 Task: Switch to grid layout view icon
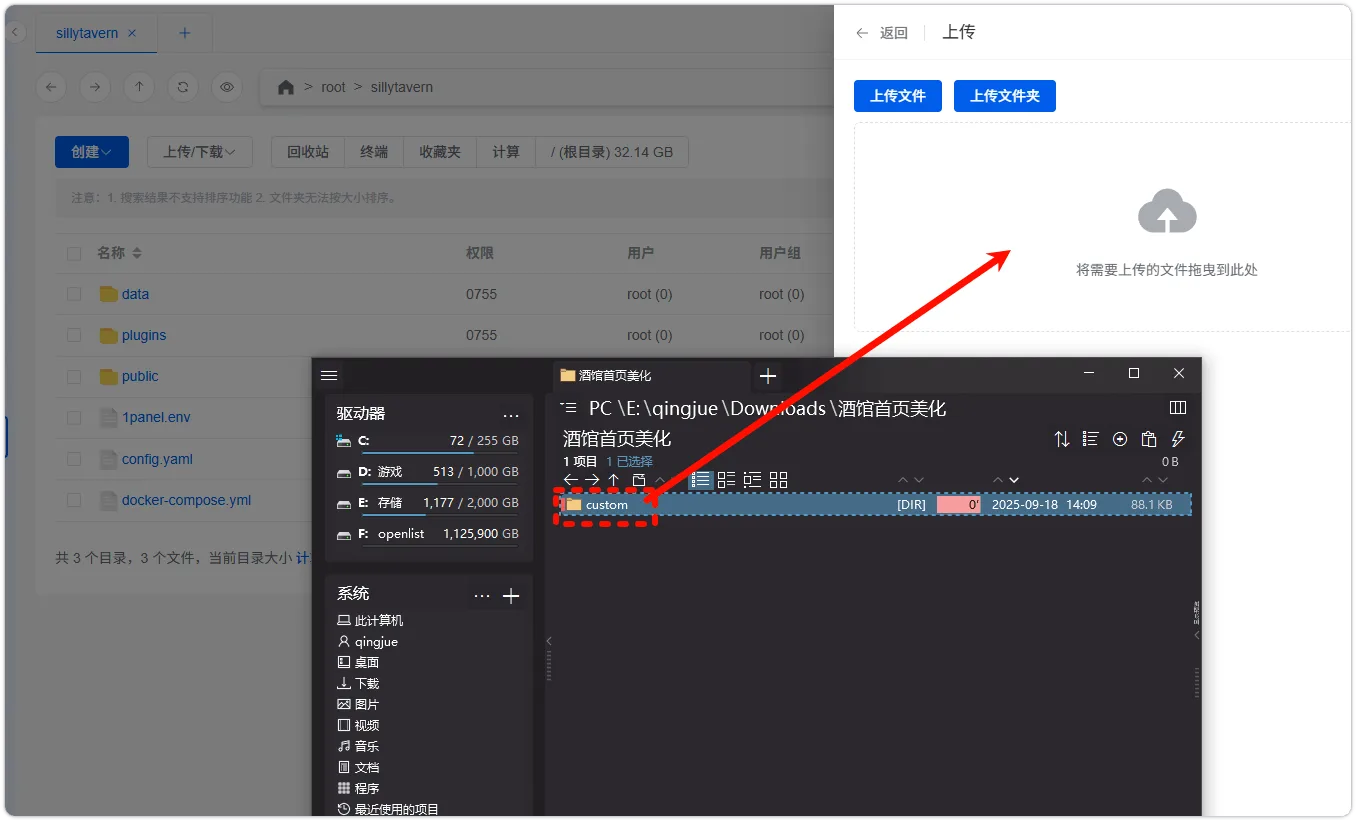[779, 479]
